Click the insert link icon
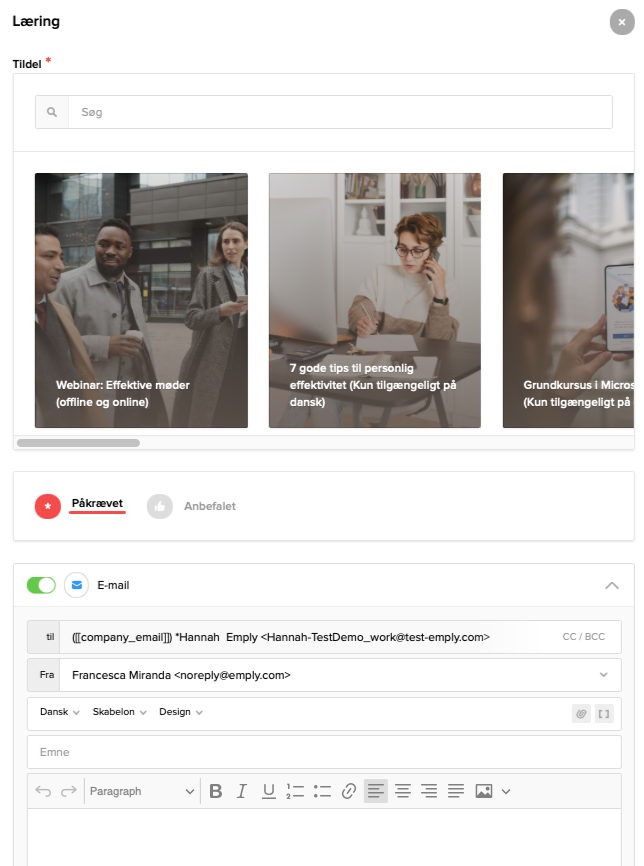644x866 pixels. (349, 791)
